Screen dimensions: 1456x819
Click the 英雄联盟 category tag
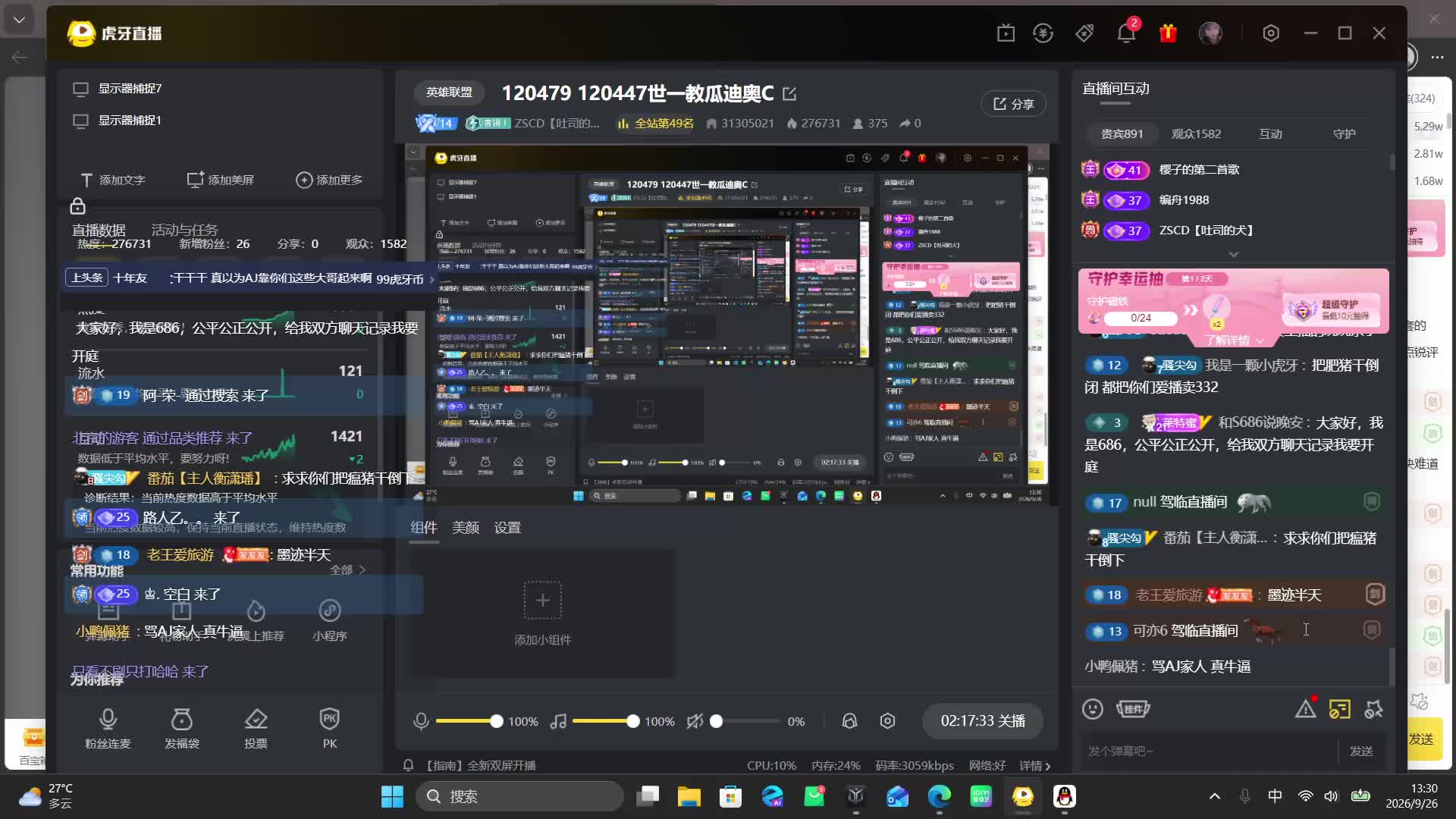click(x=449, y=93)
